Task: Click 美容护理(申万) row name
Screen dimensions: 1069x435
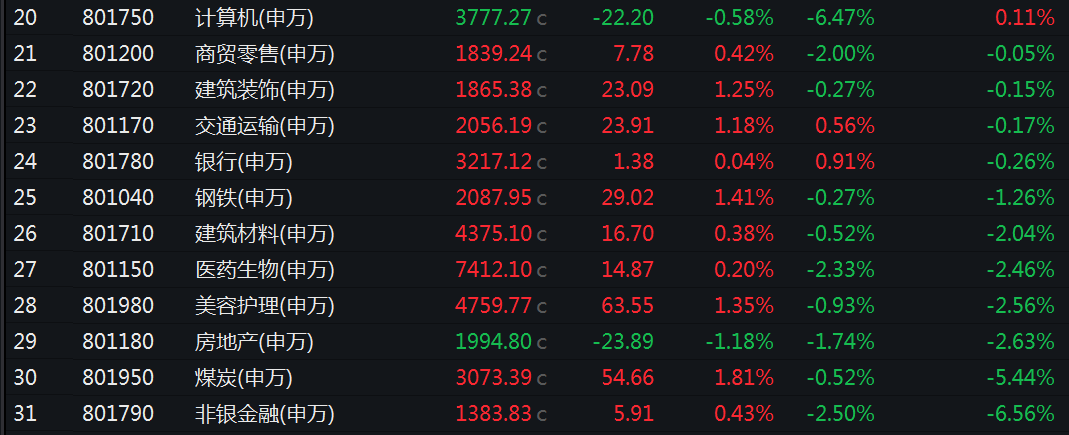Action: pos(265,306)
